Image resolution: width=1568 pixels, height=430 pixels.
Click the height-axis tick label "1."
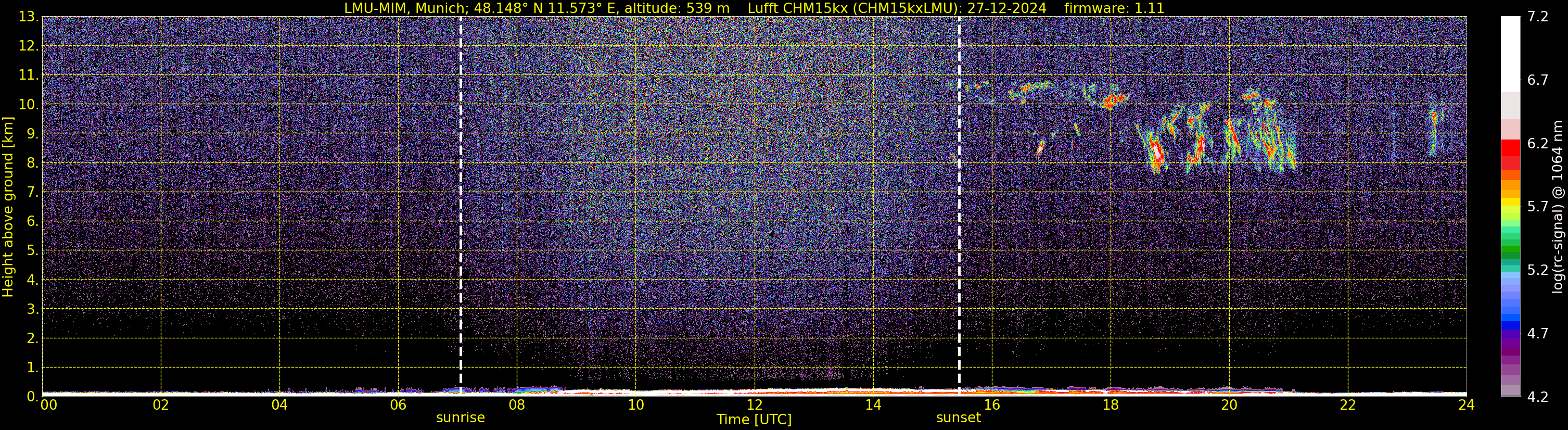point(32,368)
